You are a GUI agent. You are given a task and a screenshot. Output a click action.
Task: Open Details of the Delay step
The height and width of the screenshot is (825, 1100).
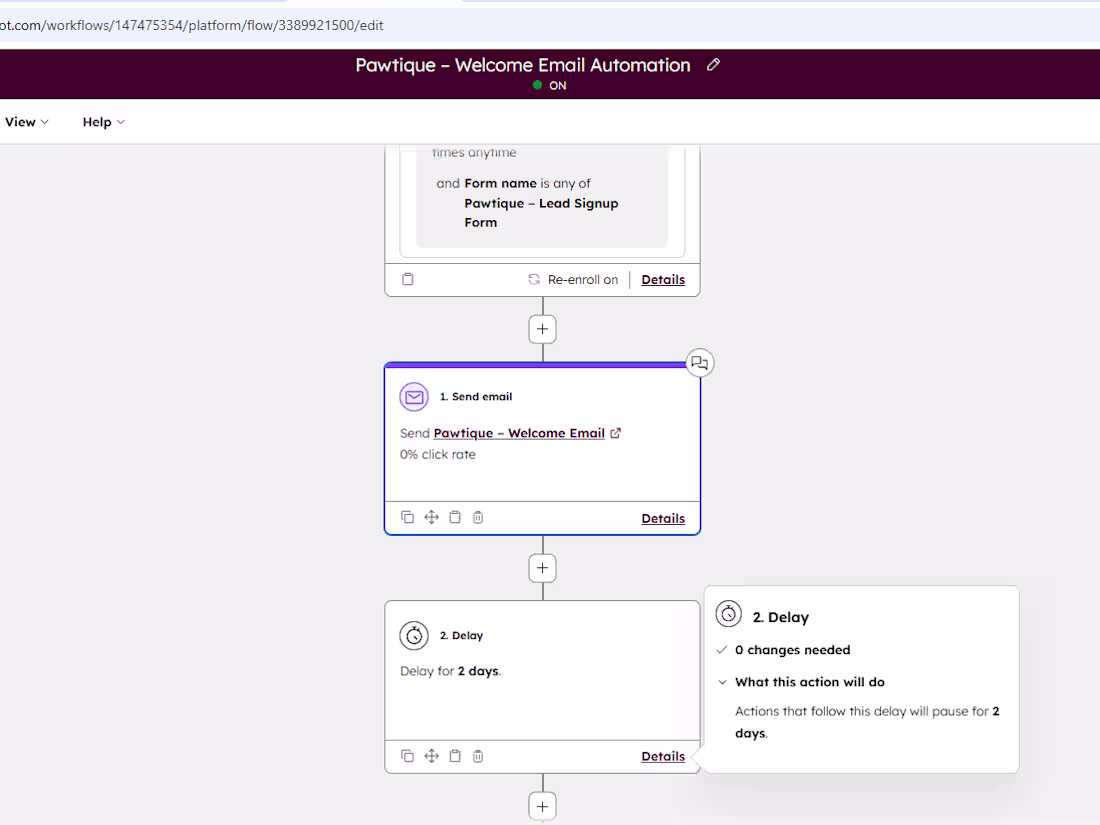[663, 756]
